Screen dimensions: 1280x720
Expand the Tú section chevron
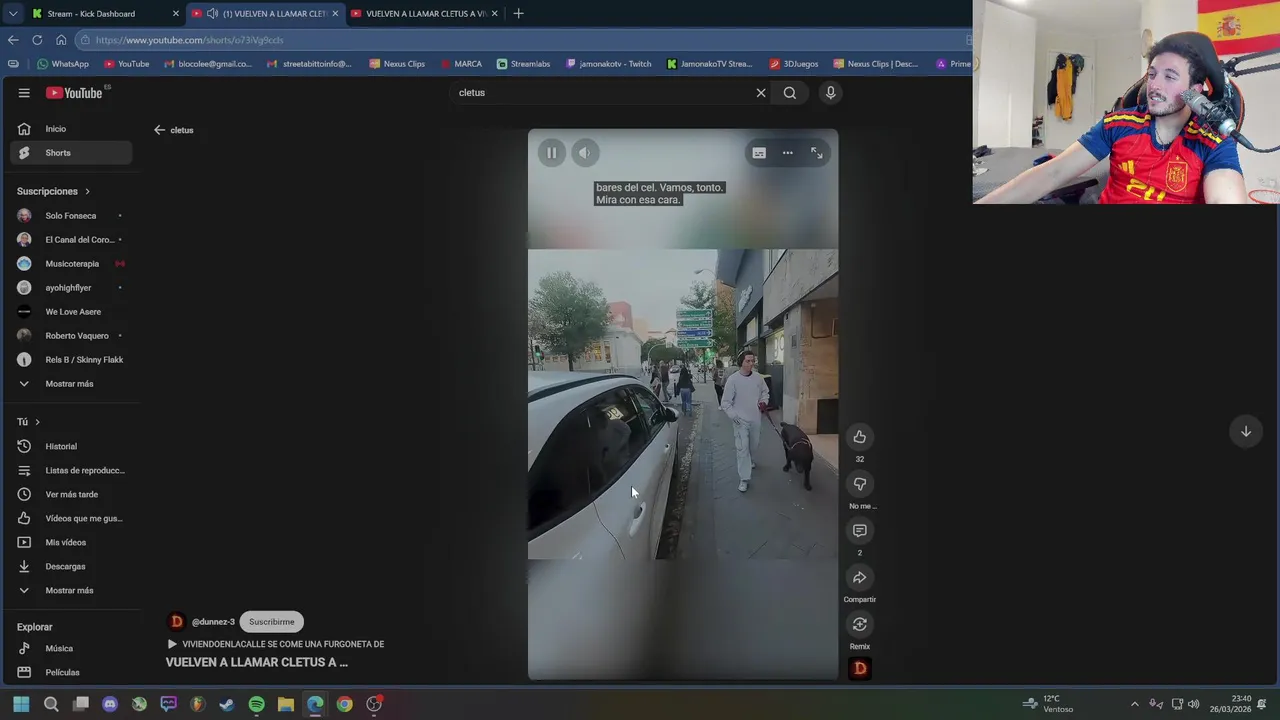tap(37, 422)
